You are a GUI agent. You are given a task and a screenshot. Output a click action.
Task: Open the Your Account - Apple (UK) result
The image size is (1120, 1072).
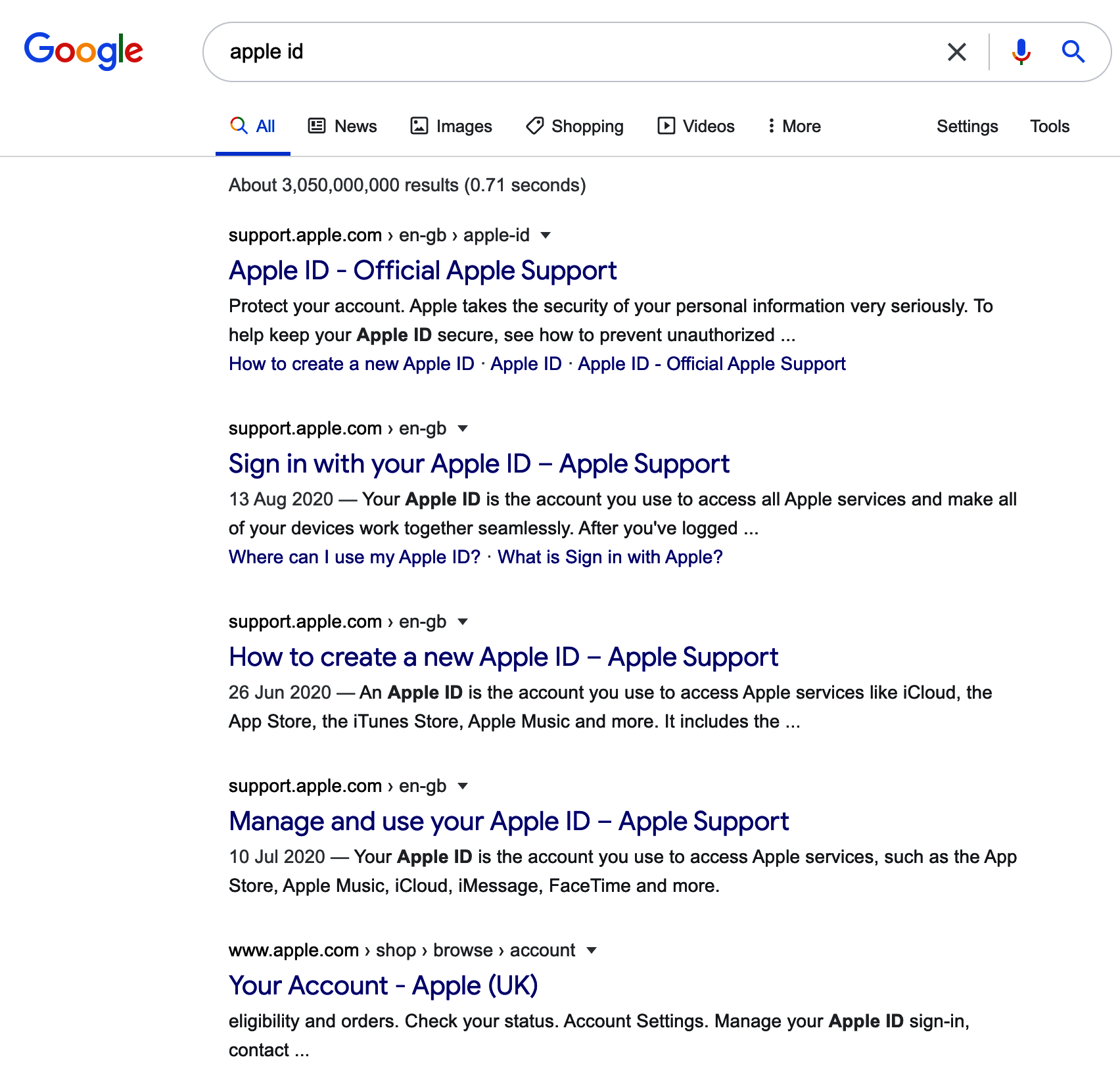coord(383,986)
